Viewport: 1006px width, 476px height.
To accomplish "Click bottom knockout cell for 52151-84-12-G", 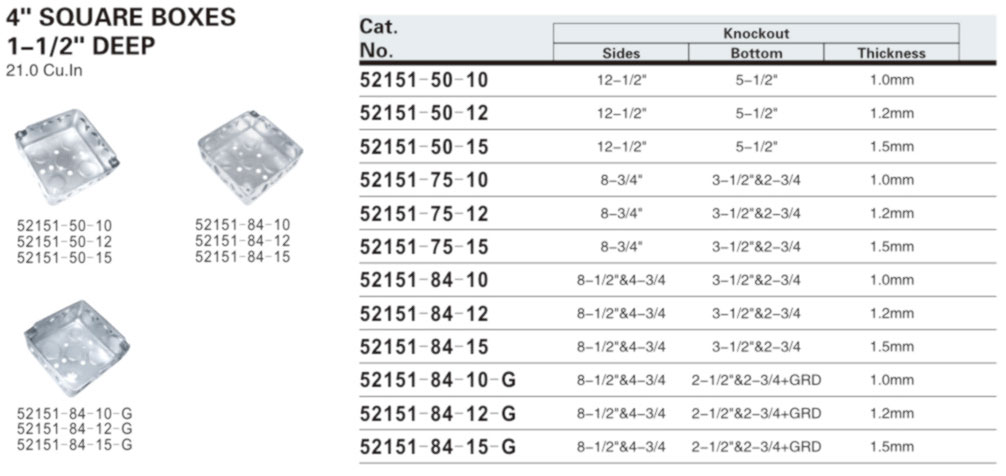I will point(756,414).
